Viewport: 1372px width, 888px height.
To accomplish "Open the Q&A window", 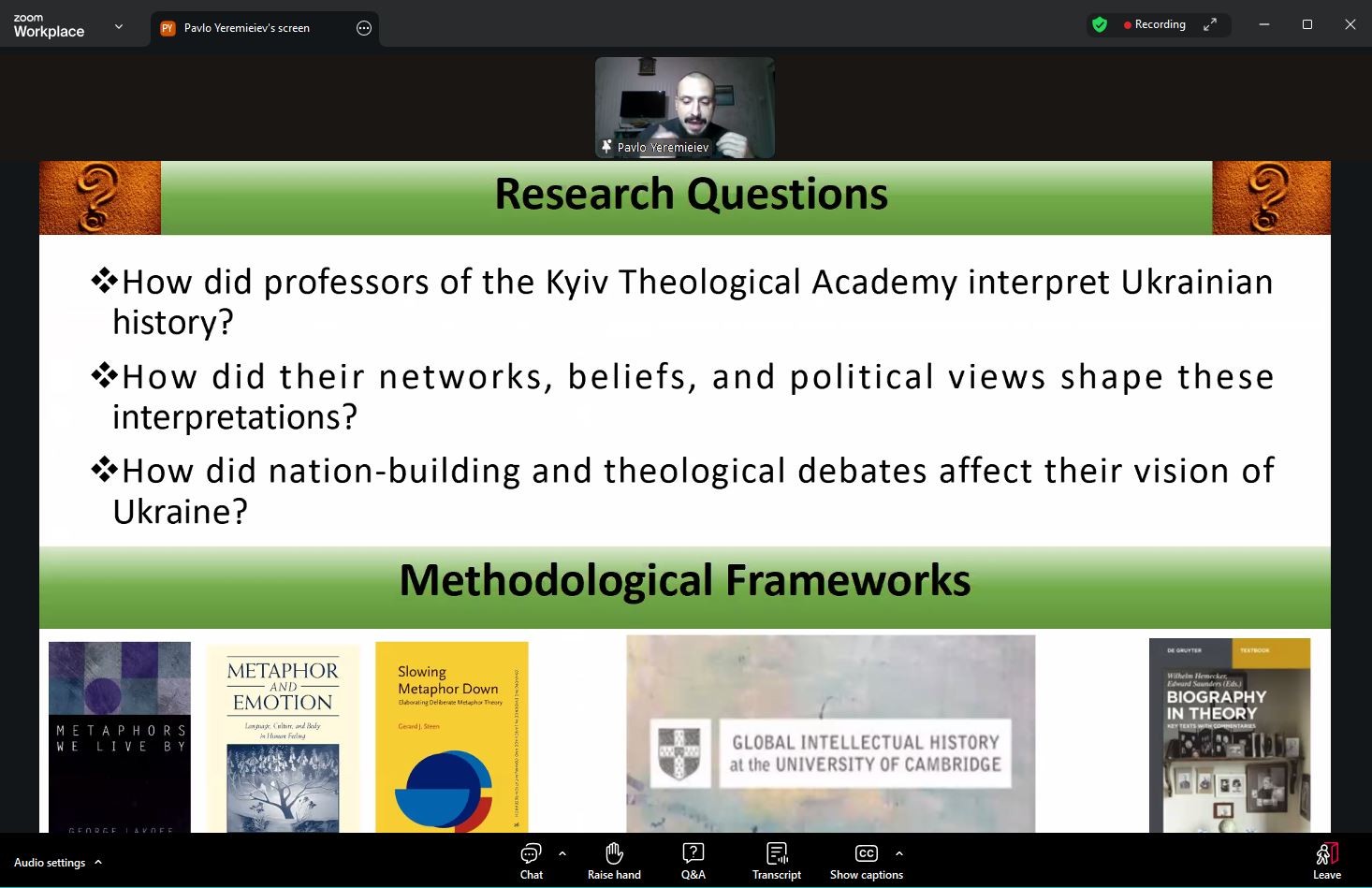I will click(693, 861).
